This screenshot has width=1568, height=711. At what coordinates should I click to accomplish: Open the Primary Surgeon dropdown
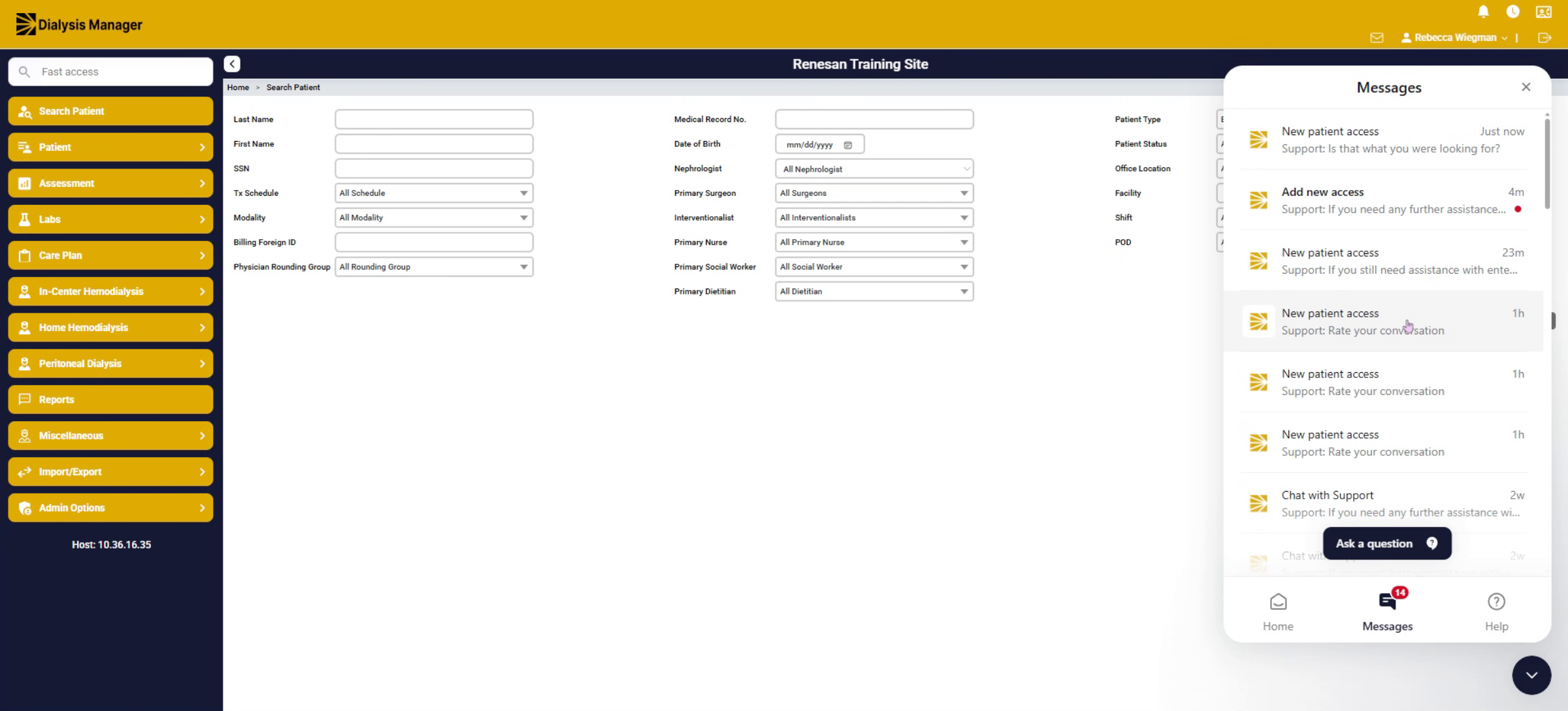[x=874, y=193]
